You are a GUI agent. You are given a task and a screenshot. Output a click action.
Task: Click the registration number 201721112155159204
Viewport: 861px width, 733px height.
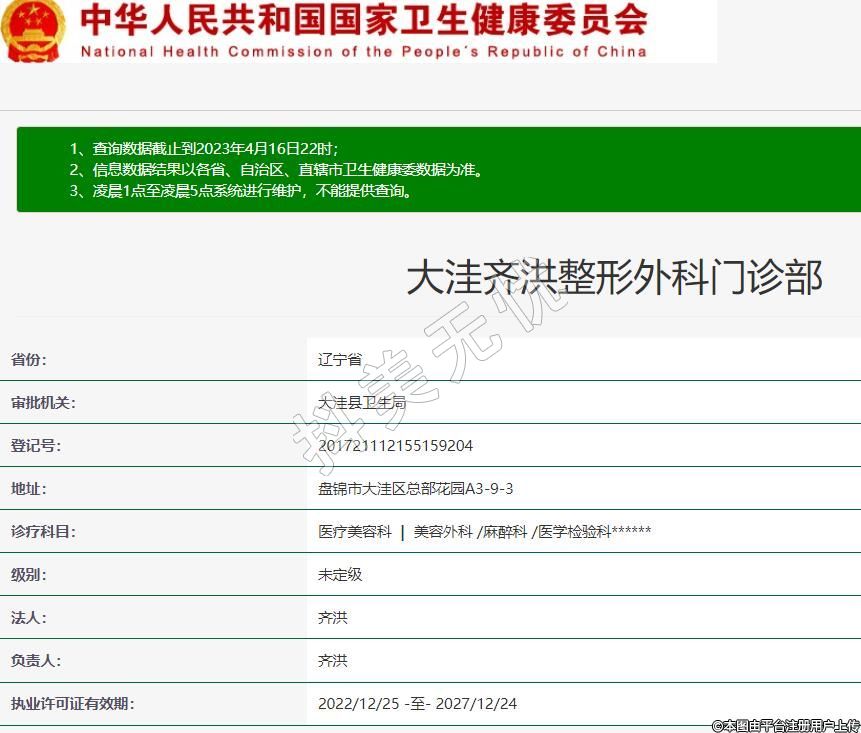coord(395,445)
